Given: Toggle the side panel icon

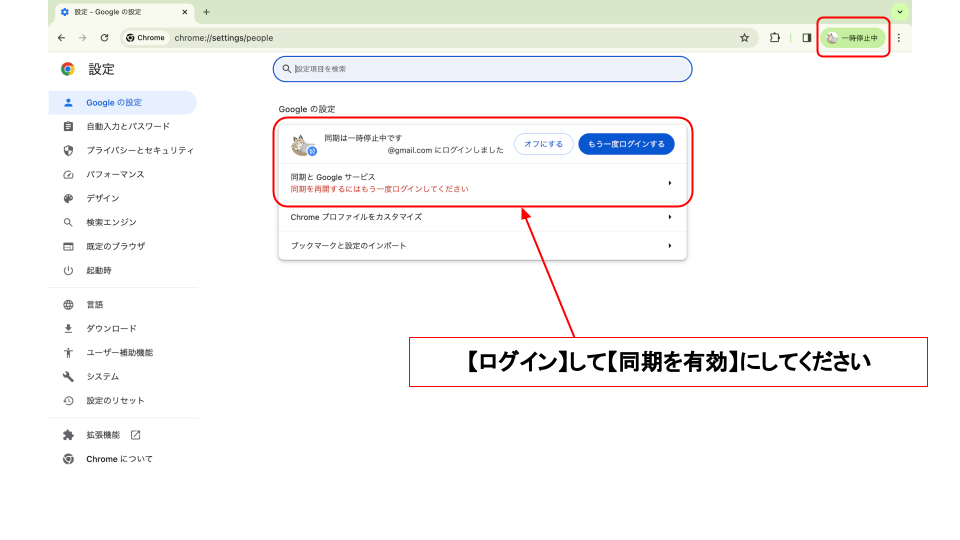Looking at the screenshot, I should (806, 38).
